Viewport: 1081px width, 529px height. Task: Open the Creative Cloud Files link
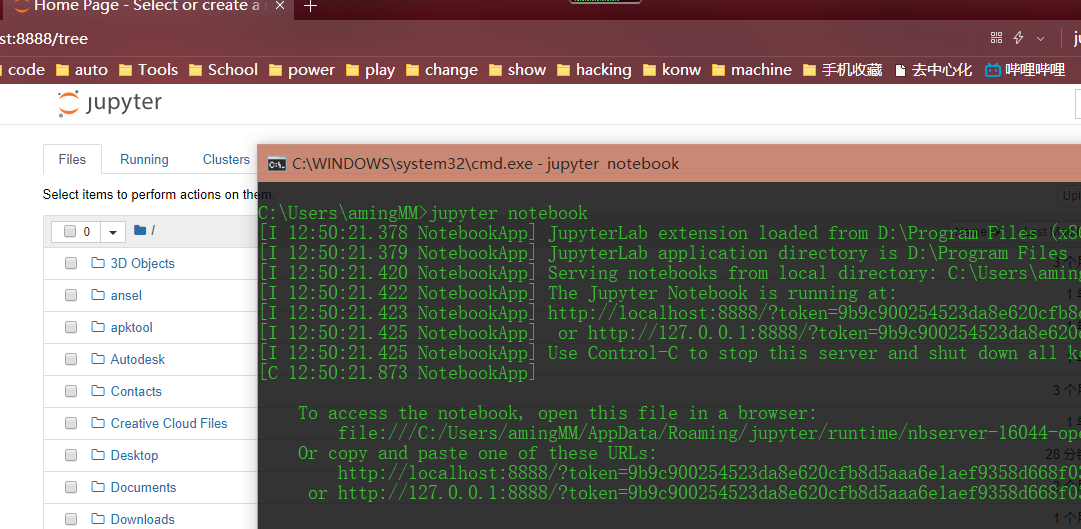(169, 423)
